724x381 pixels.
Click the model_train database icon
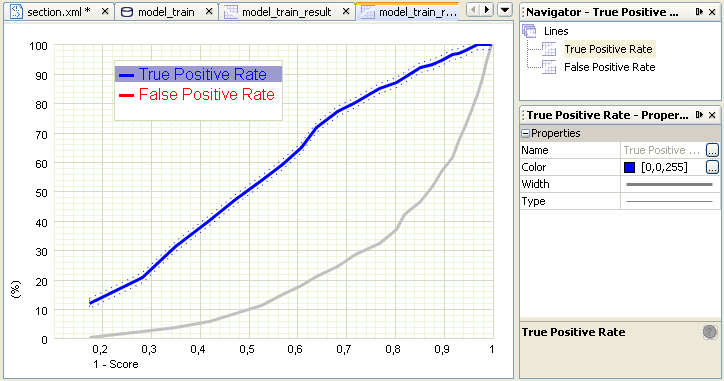127,12
